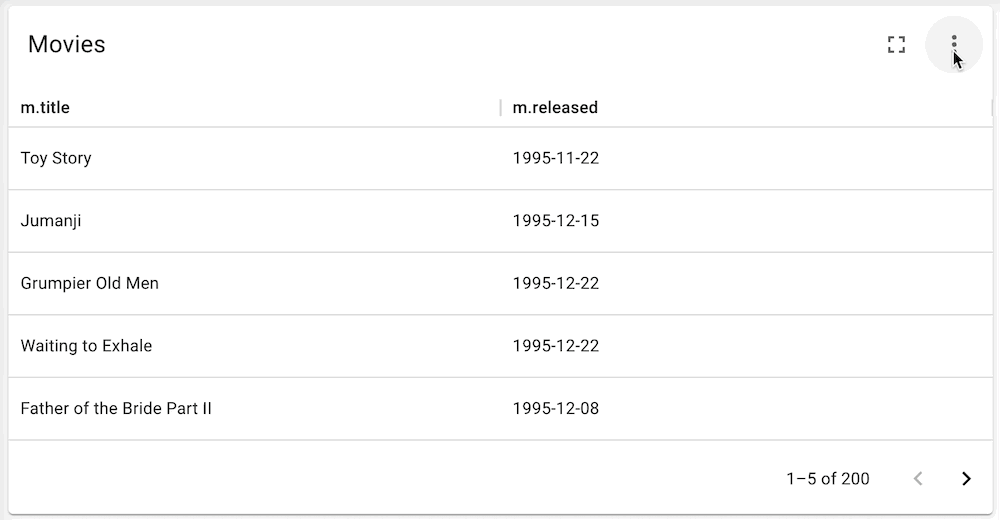Image resolution: width=1000 pixels, height=520 pixels.
Task: Select the Toy Story row
Action: point(501,158)
